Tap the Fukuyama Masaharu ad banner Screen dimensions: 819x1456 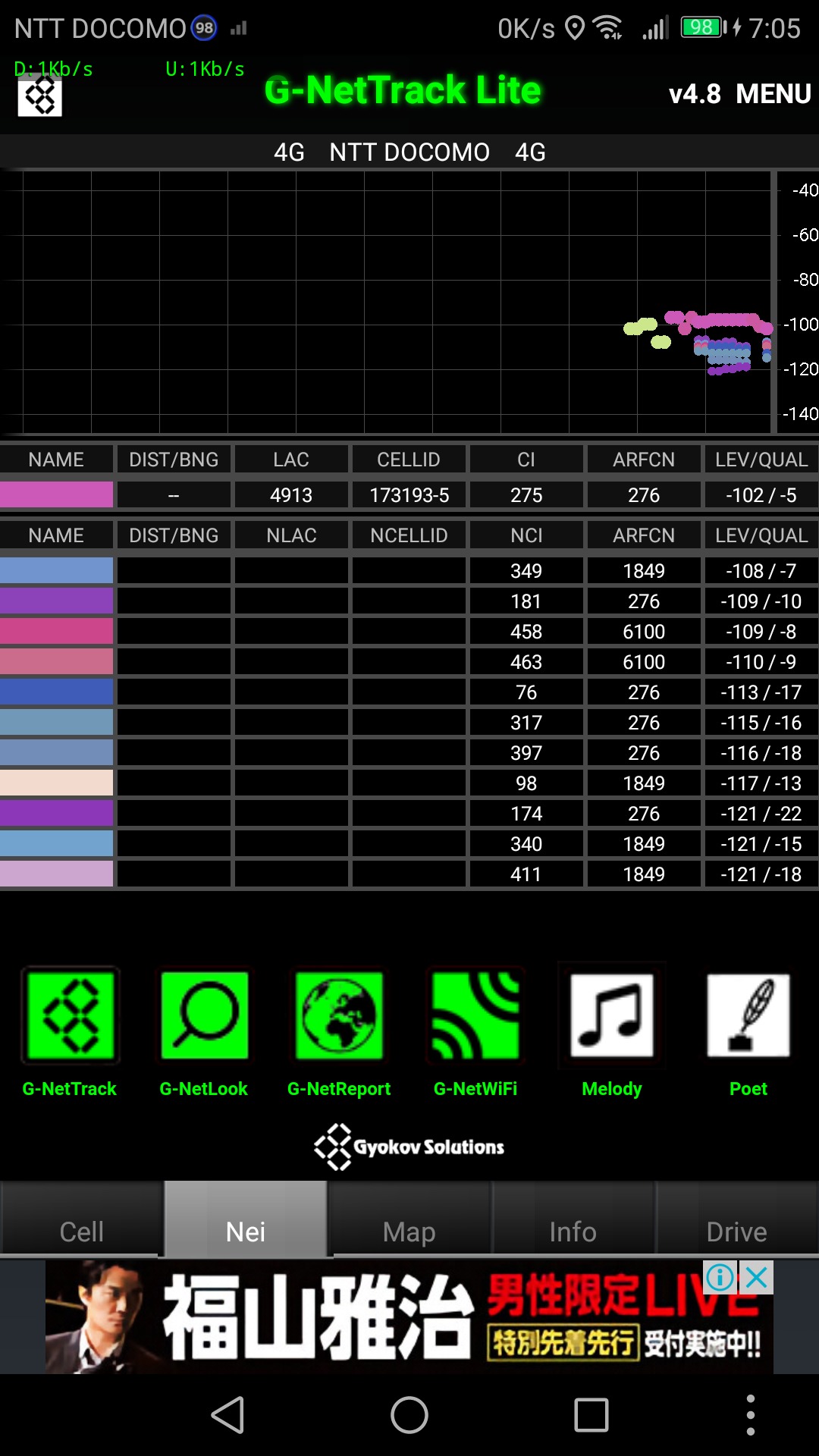coord(409,1317)
